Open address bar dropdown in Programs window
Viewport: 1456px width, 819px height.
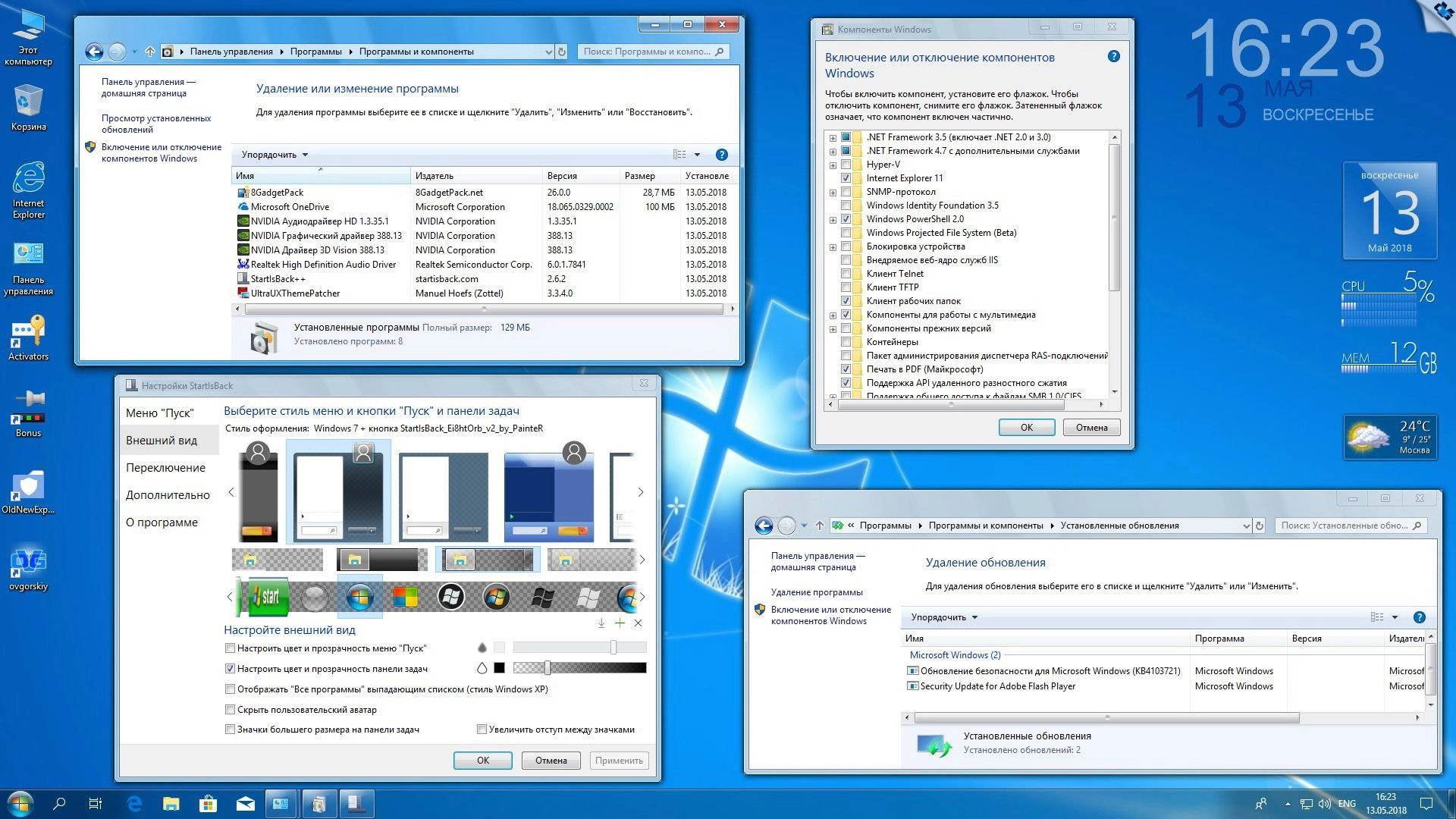548,52
